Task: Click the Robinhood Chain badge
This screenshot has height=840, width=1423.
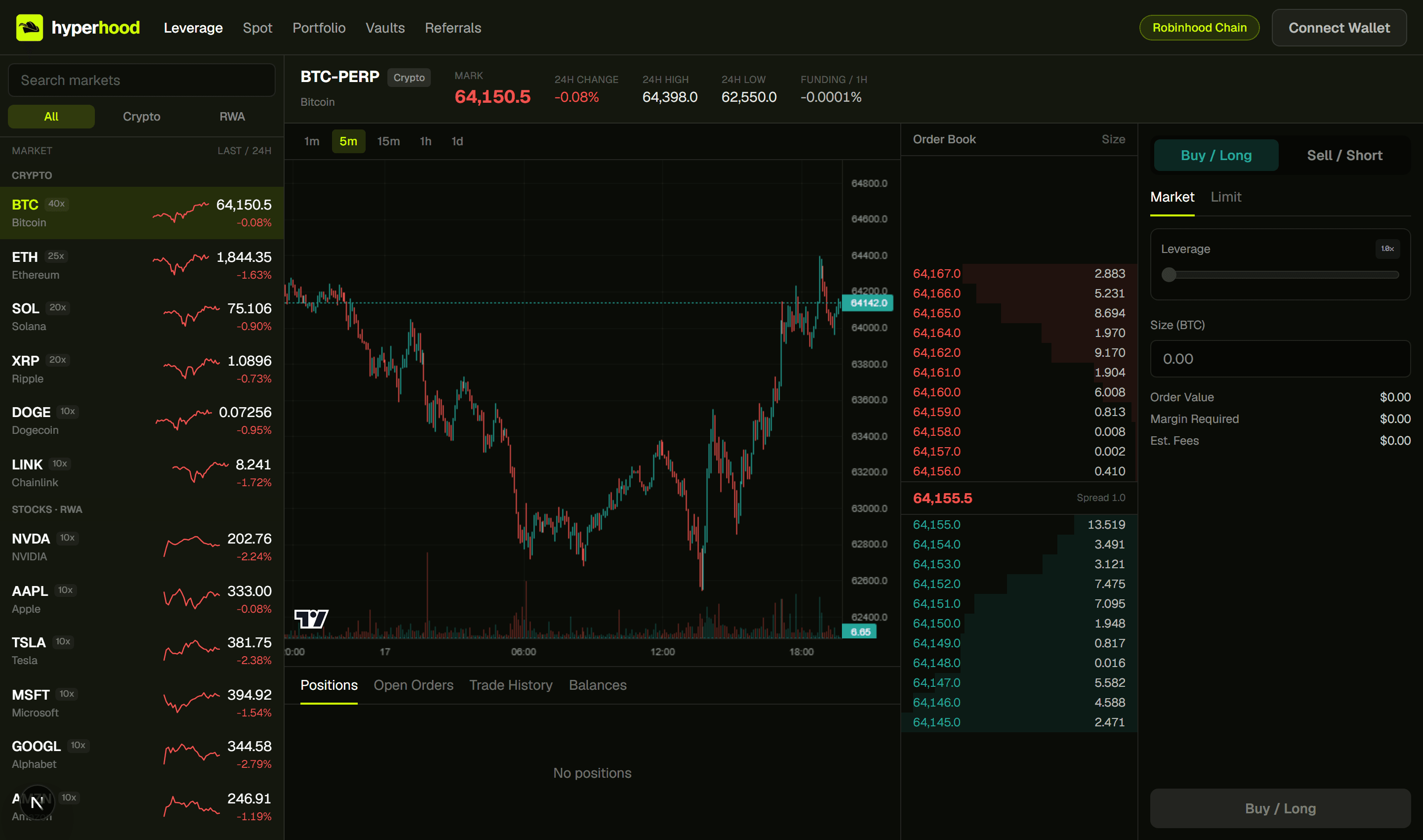Action: point(1199,28)
